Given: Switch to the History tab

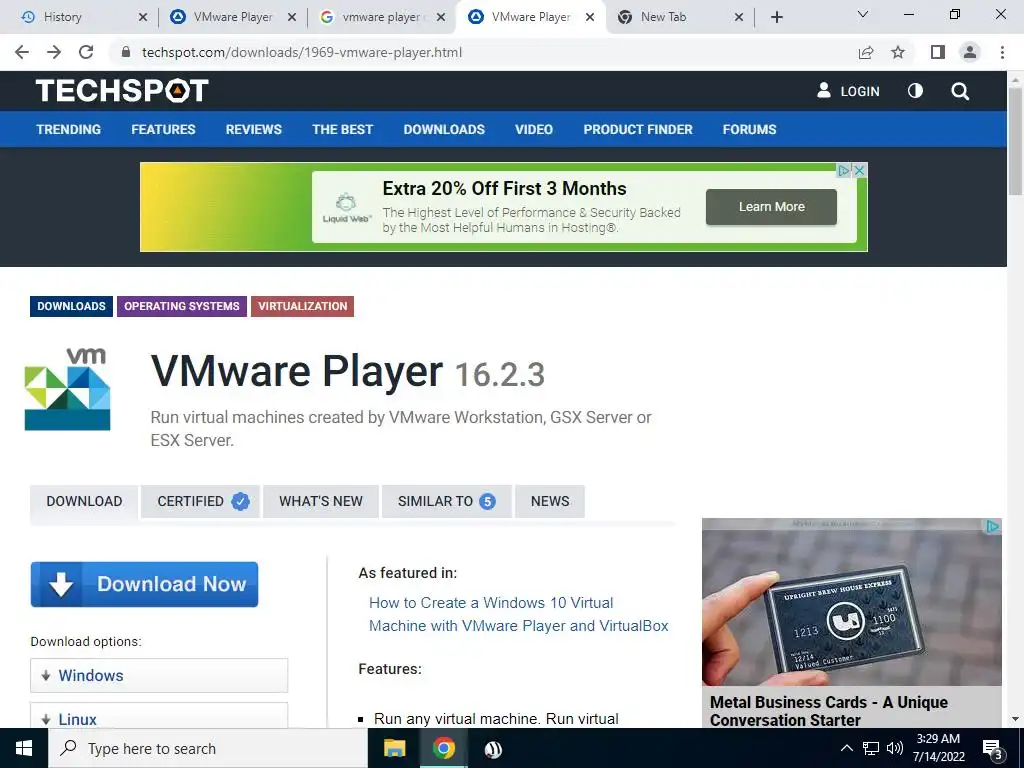Looking at the screenshot, I should coord(62,17).
